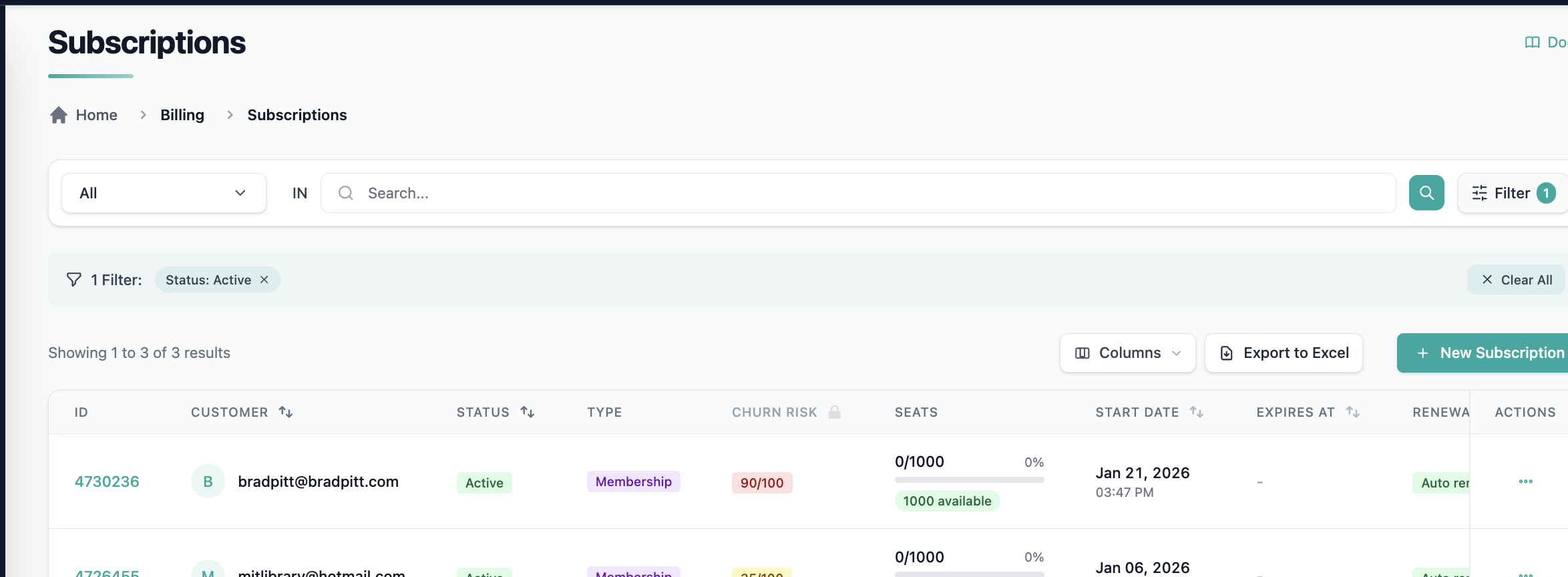The image size is (1568, 577).
Task: Click the 03:47 PM start time
Action: [x=1125, y=492]
